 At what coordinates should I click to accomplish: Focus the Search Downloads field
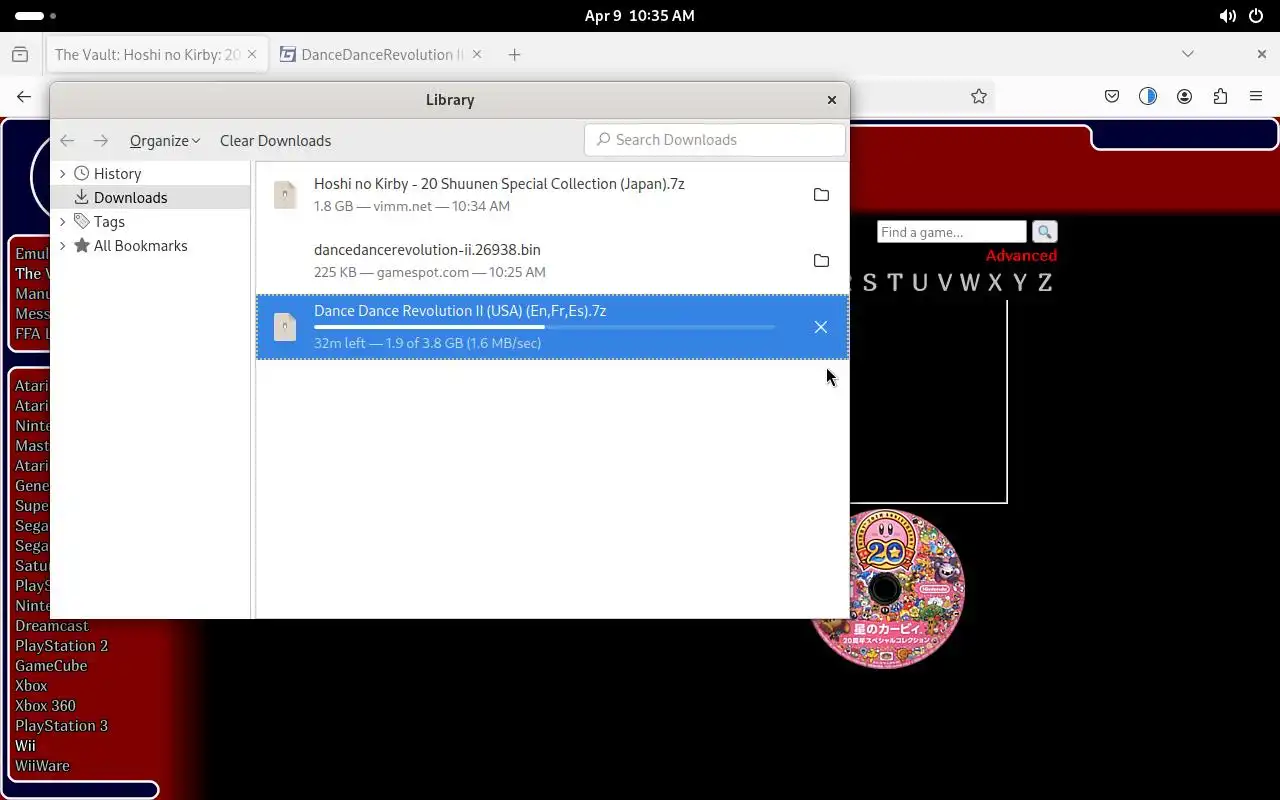pyautogui.click(x=715, y=140)
